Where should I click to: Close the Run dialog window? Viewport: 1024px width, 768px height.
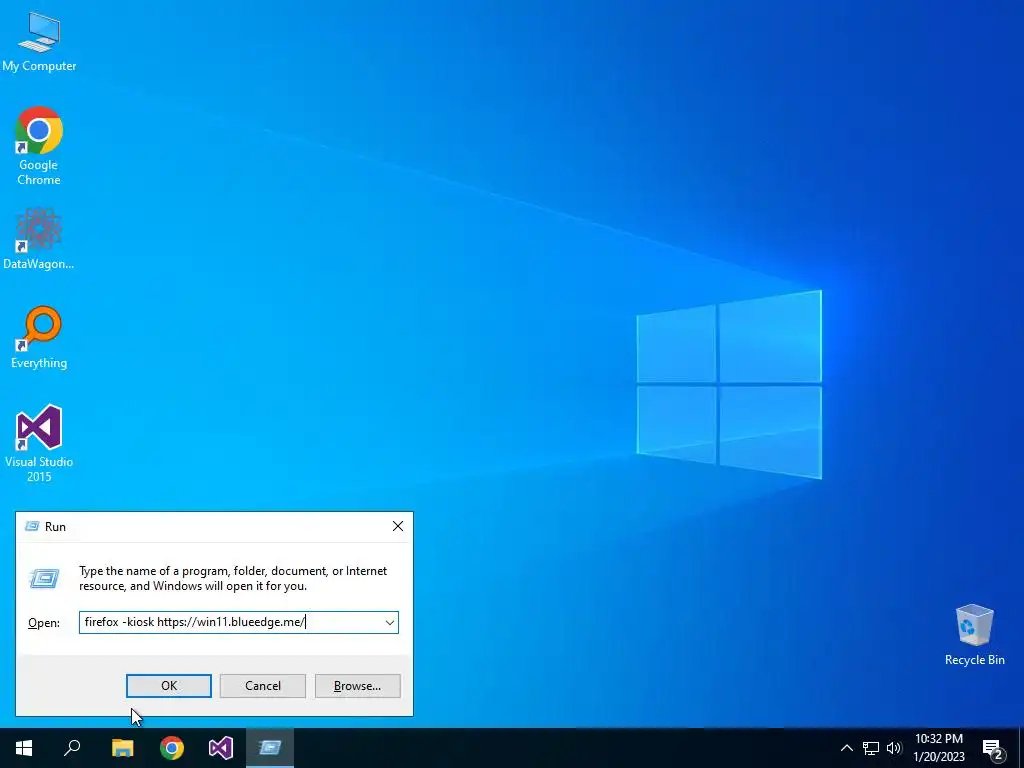[398, 526]
